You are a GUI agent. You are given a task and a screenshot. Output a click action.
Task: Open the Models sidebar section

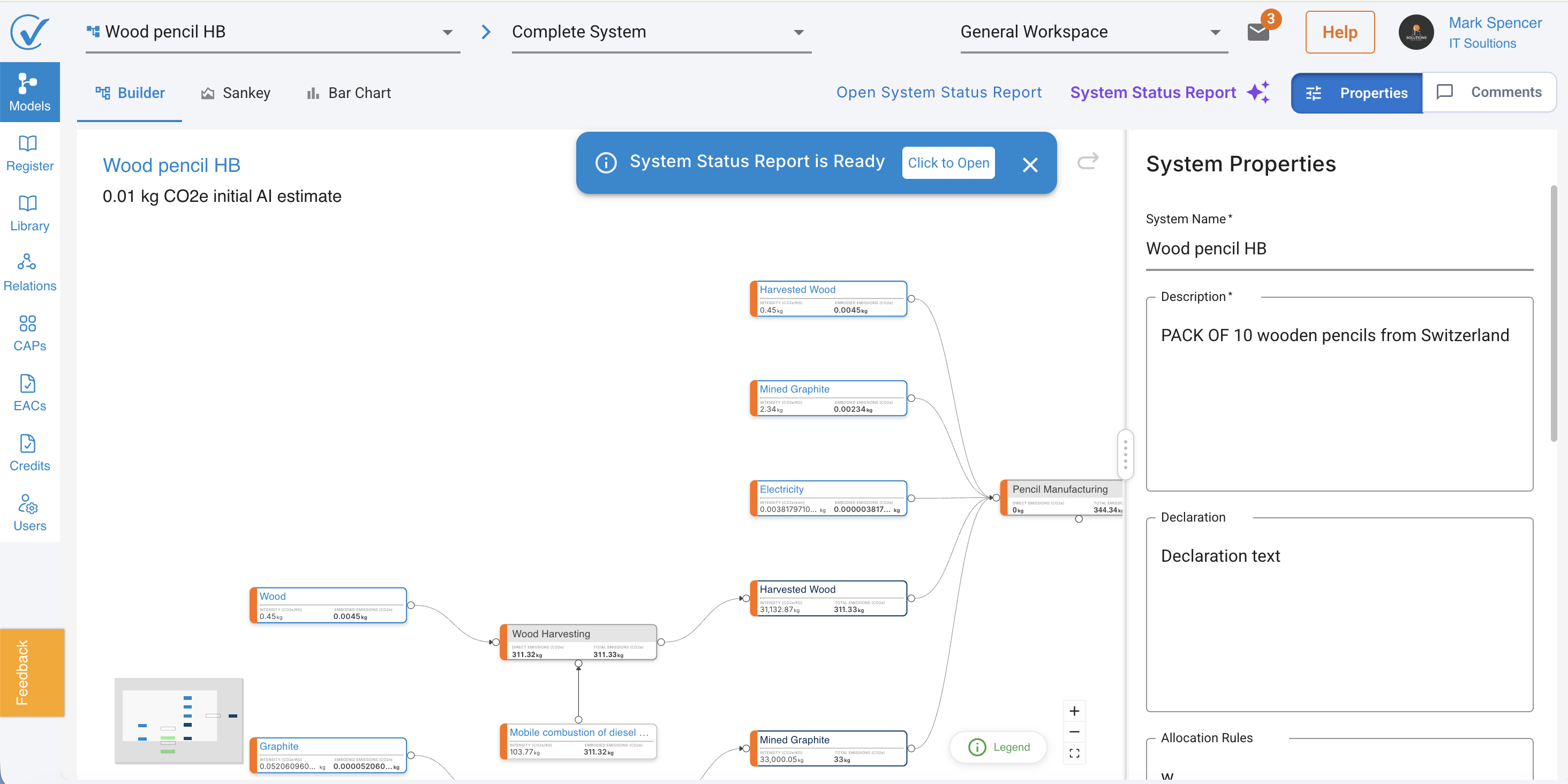coord(30,92)
